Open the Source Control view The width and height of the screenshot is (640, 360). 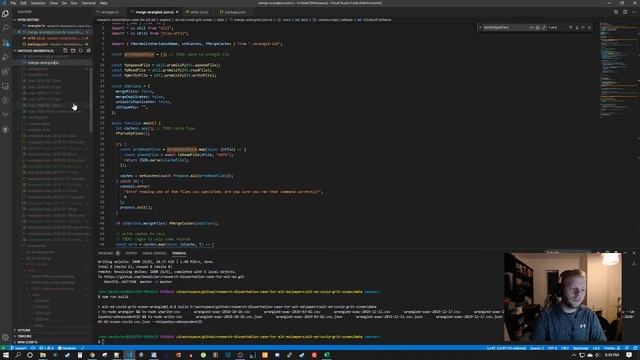5,42
